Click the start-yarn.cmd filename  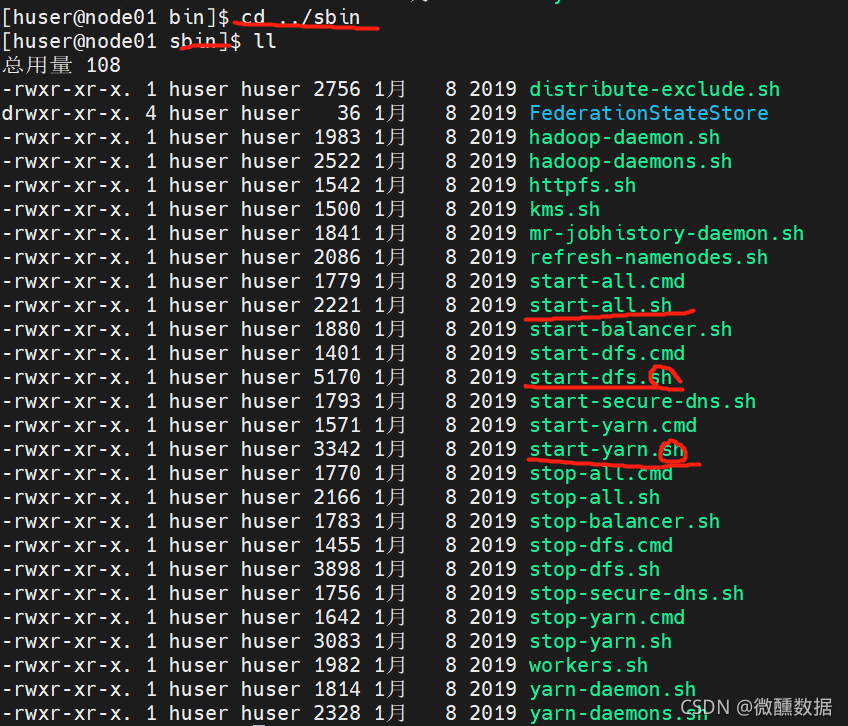coord(613,426)
